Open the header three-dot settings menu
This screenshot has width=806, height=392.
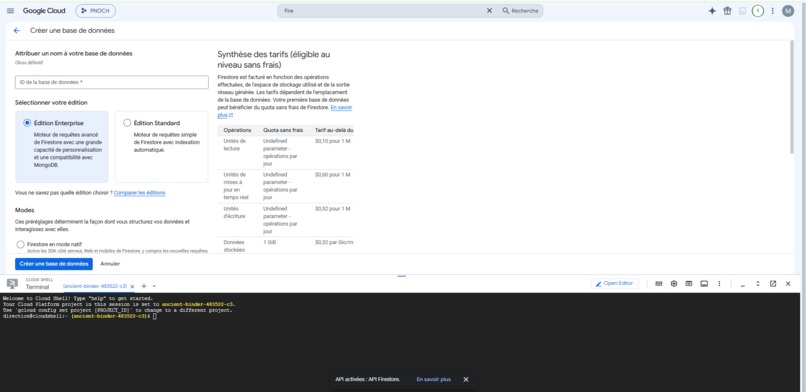772,11
